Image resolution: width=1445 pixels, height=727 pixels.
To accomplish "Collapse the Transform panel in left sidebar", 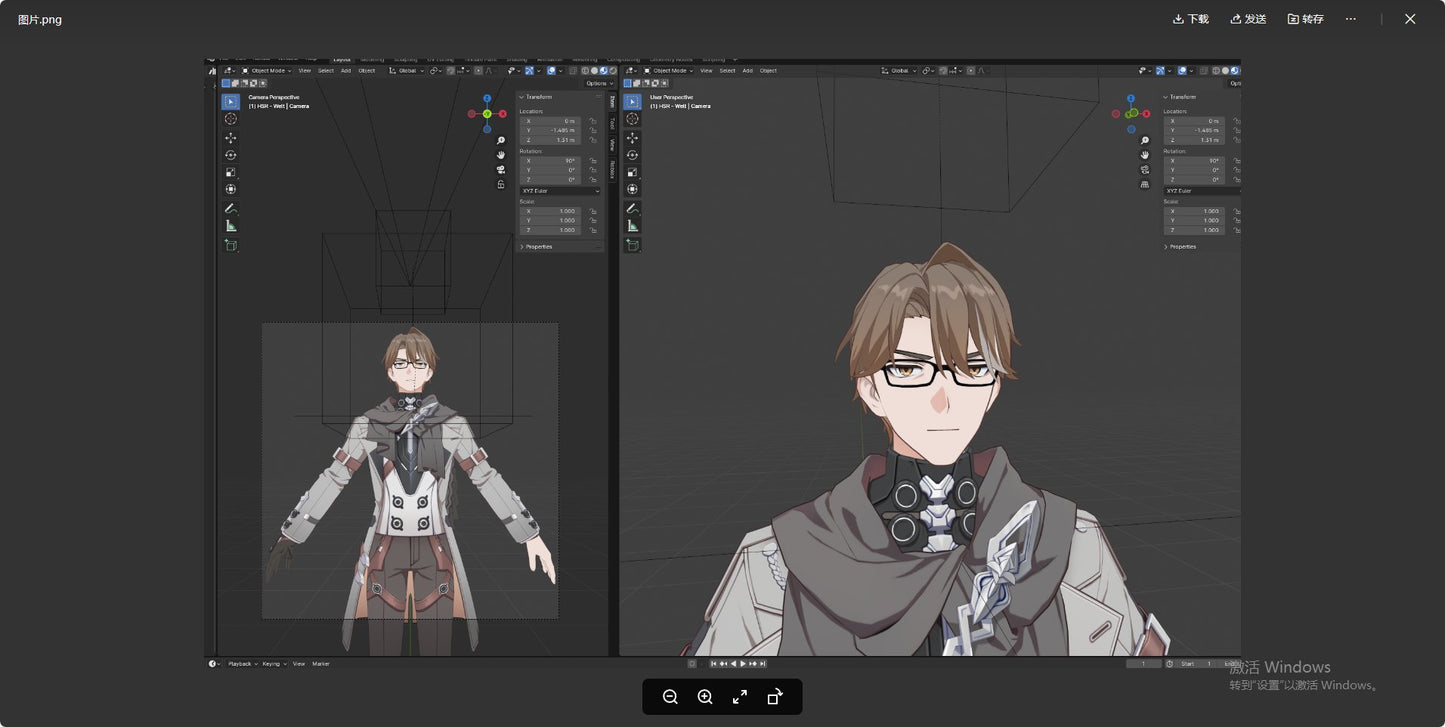I will tap(535, 97).
